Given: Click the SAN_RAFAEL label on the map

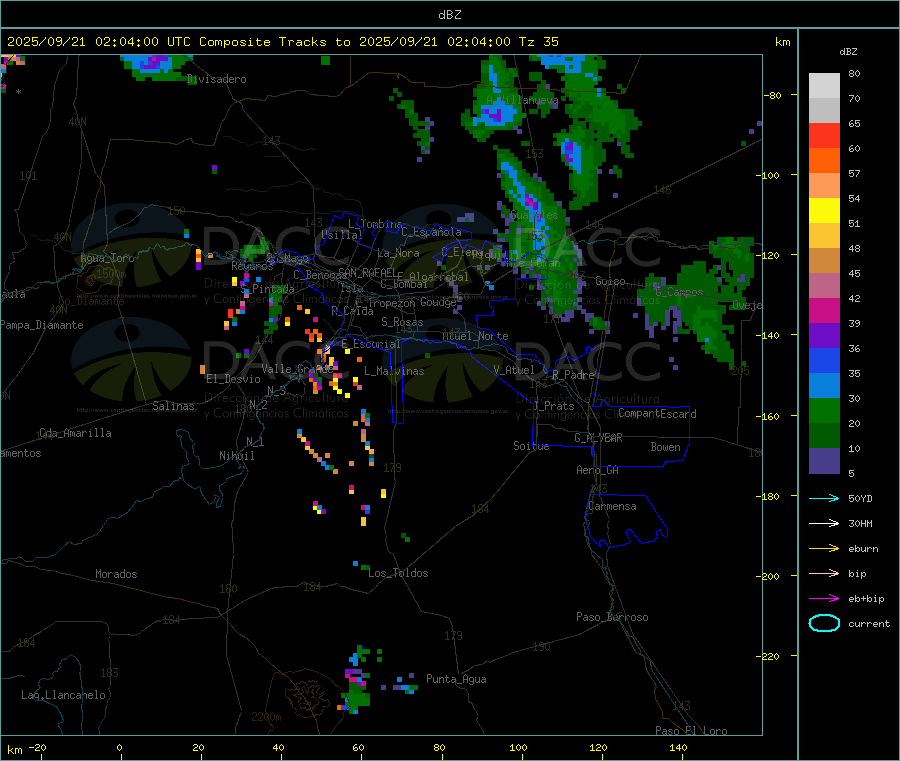Looking at the screenshot, I should (x=367, y=272).
